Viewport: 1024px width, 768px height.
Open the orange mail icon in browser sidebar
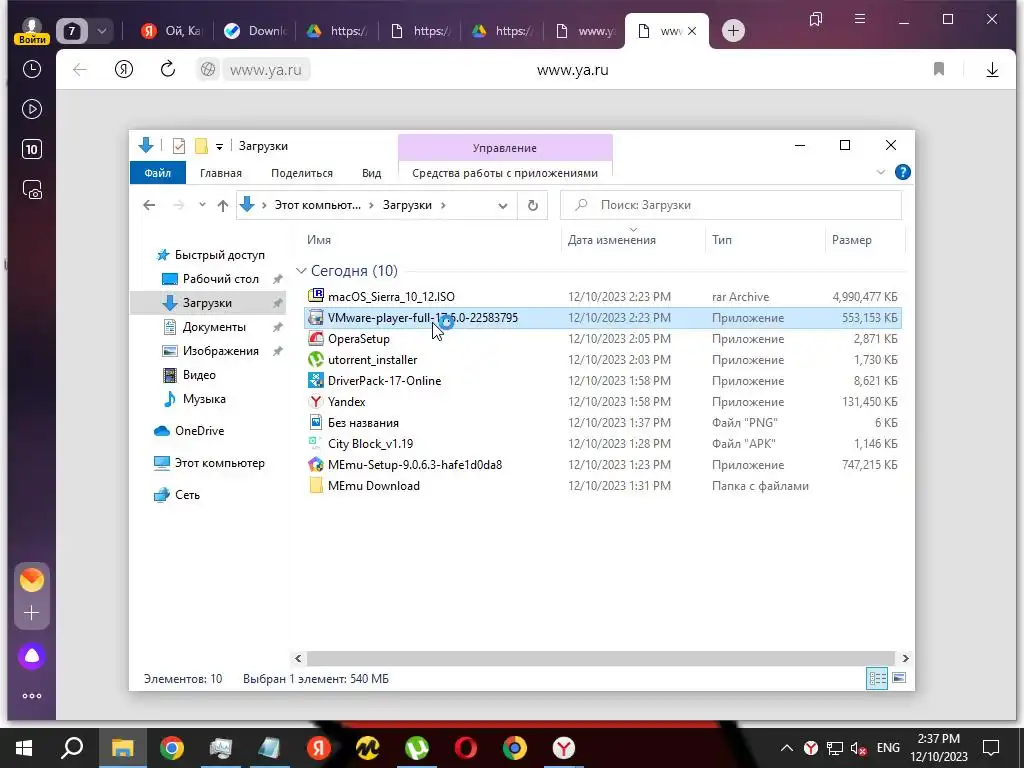coord(31,580)
